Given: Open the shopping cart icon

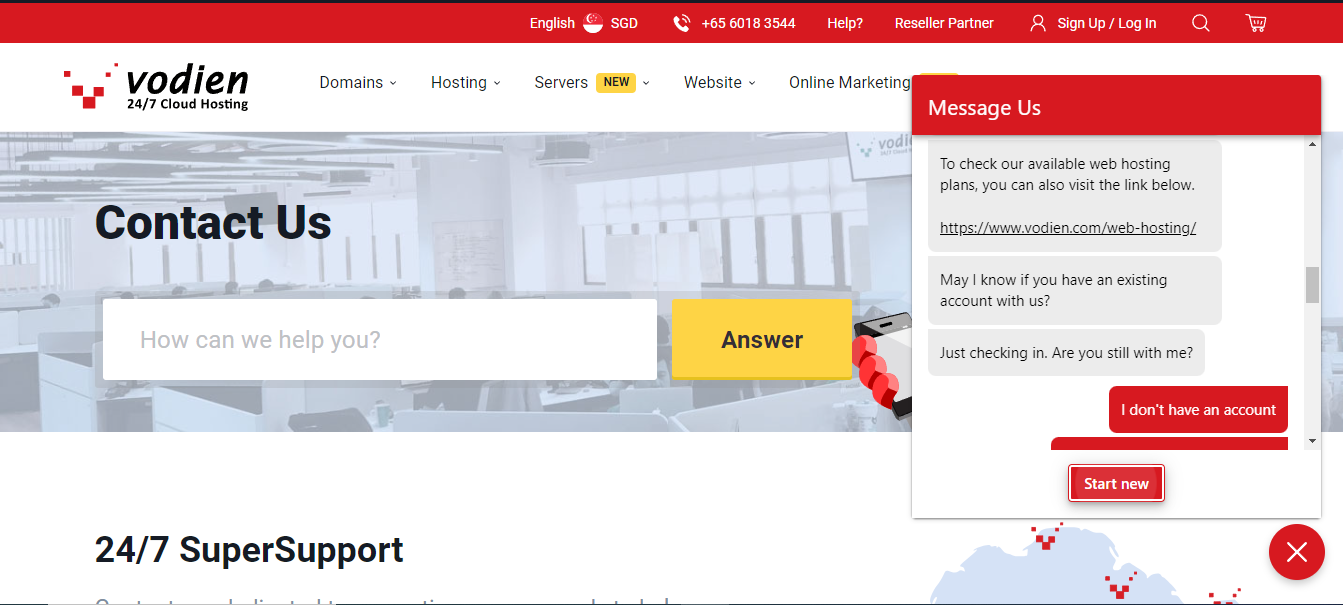Looking at the screenshot, I should 1256,23.
